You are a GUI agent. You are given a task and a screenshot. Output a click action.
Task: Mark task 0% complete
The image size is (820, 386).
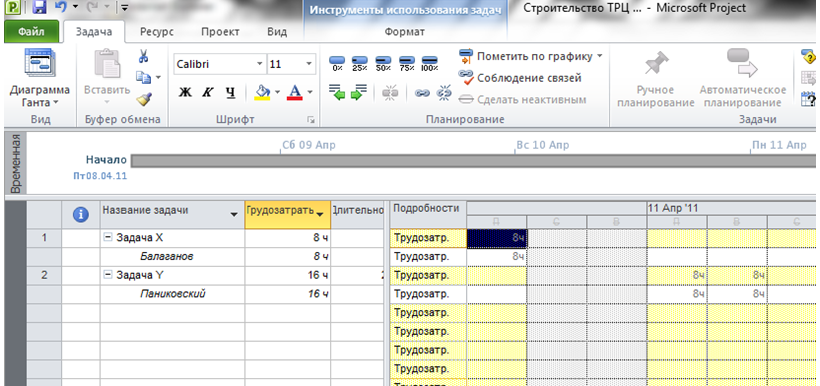337,64
